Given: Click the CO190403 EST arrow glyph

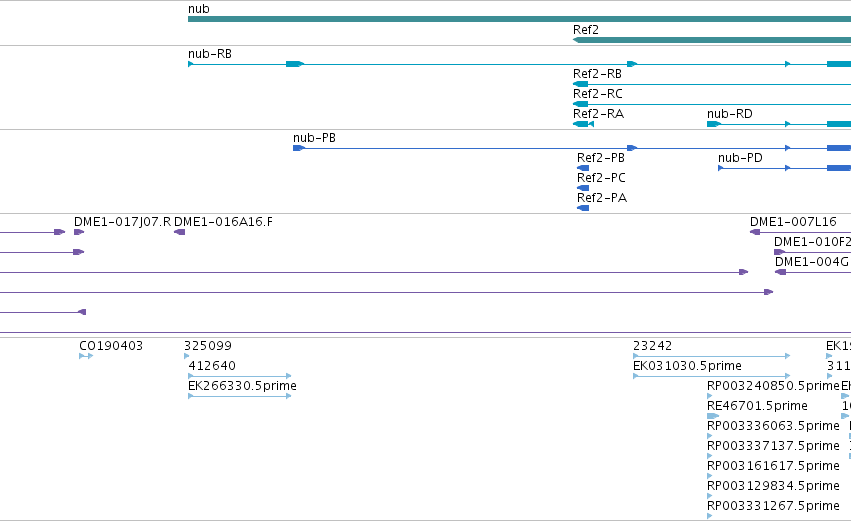Looking at the screenshot, I should pyautogui.click(x=86, y=356).
